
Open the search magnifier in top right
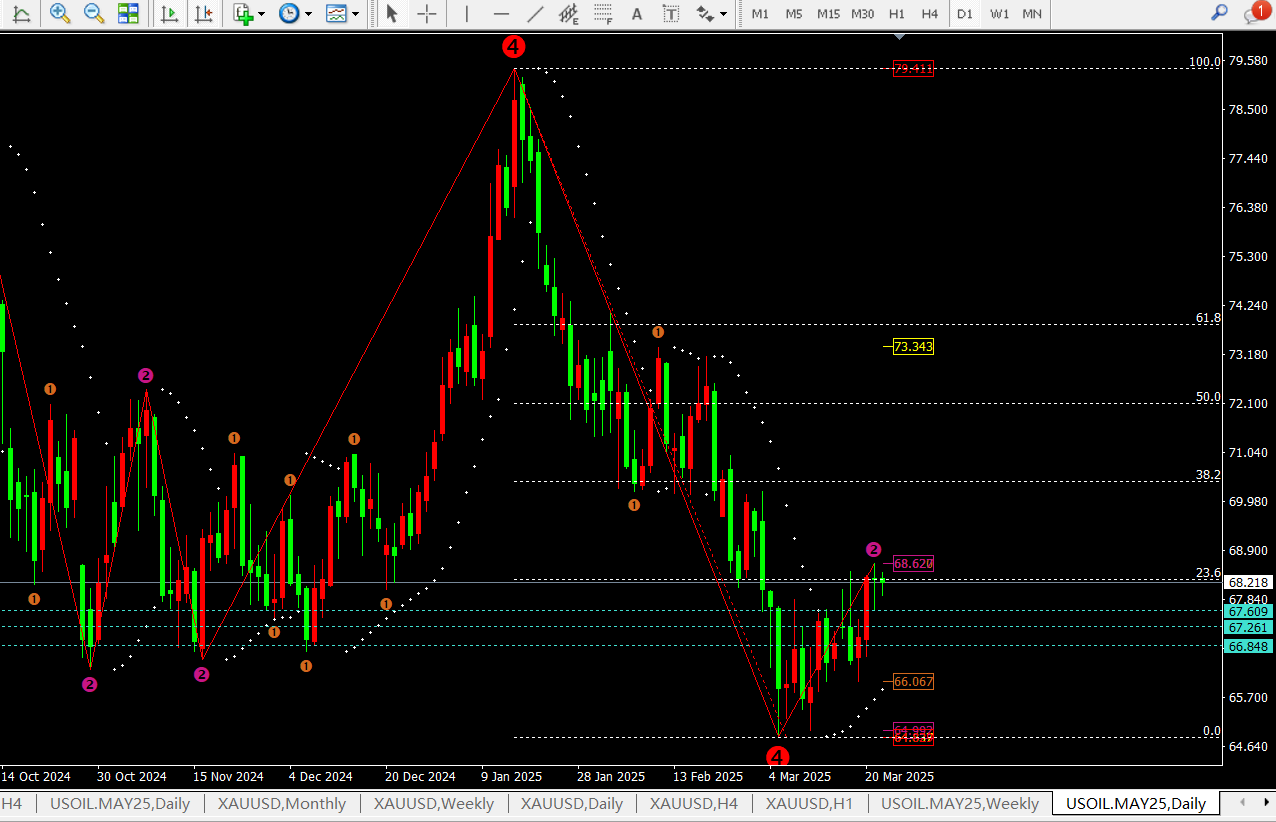tap(1218, 13)
